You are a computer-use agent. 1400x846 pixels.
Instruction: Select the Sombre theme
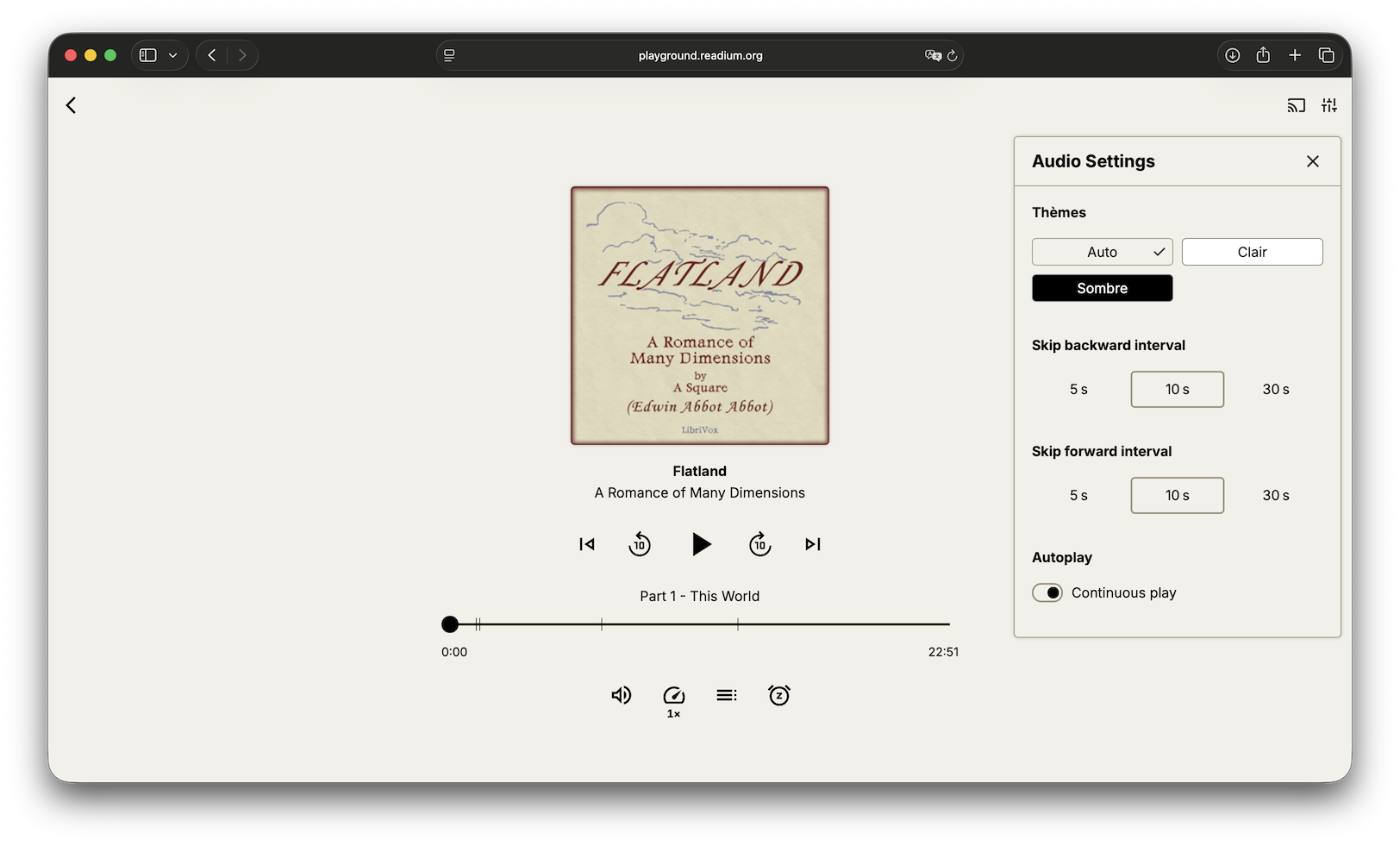pyautogui.click(x=1102, y=287)
